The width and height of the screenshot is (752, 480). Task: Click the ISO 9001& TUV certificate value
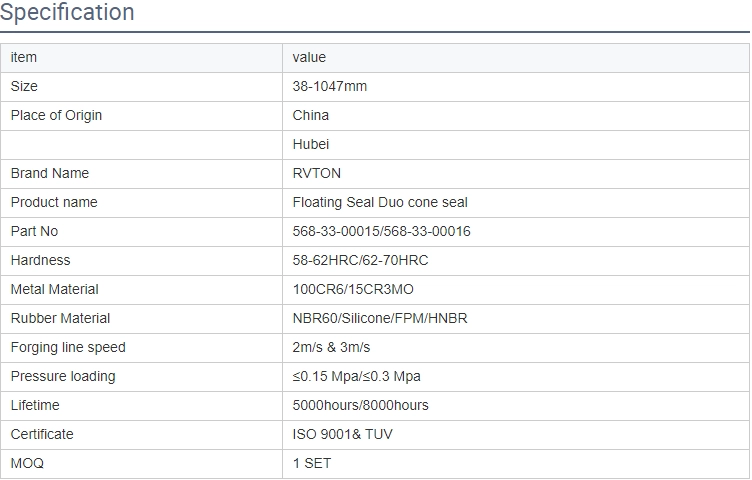click(x=342, y=434)
